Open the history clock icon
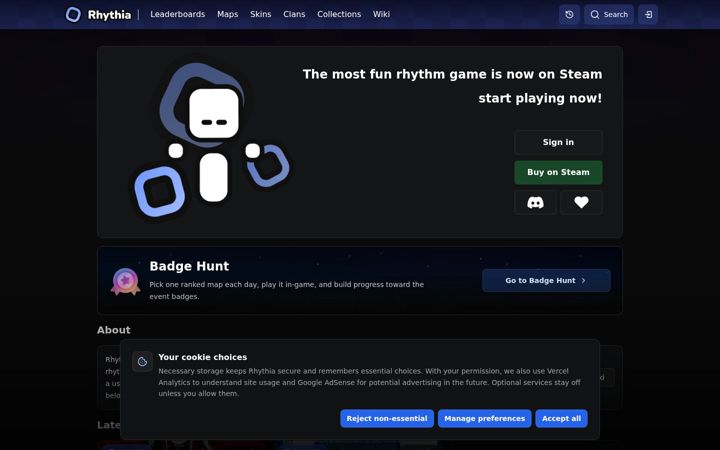 tap(569, 15)
